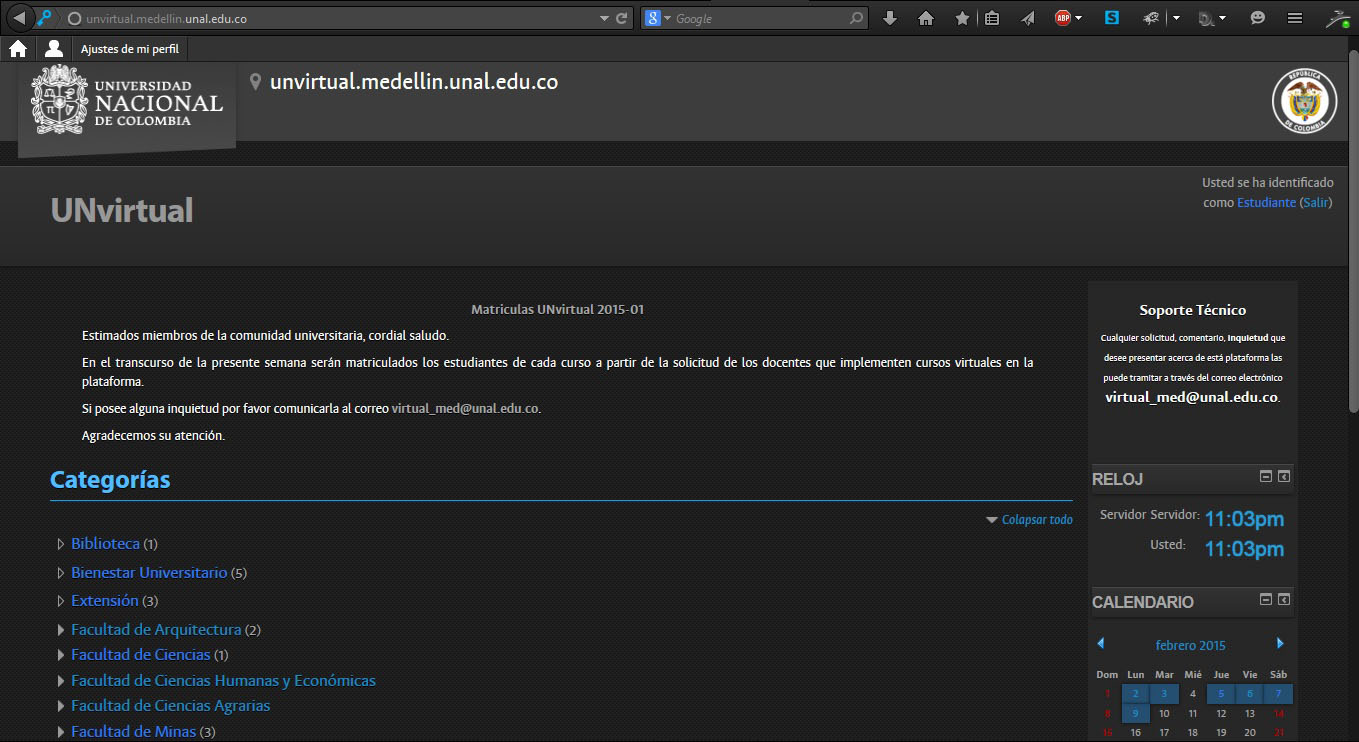Go to previous month in calendar
Screen dimensions: 1359x742
pos(1101,643)
